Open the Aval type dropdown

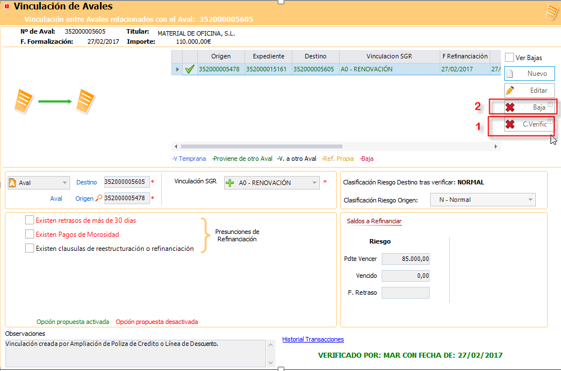click(64, 183)
